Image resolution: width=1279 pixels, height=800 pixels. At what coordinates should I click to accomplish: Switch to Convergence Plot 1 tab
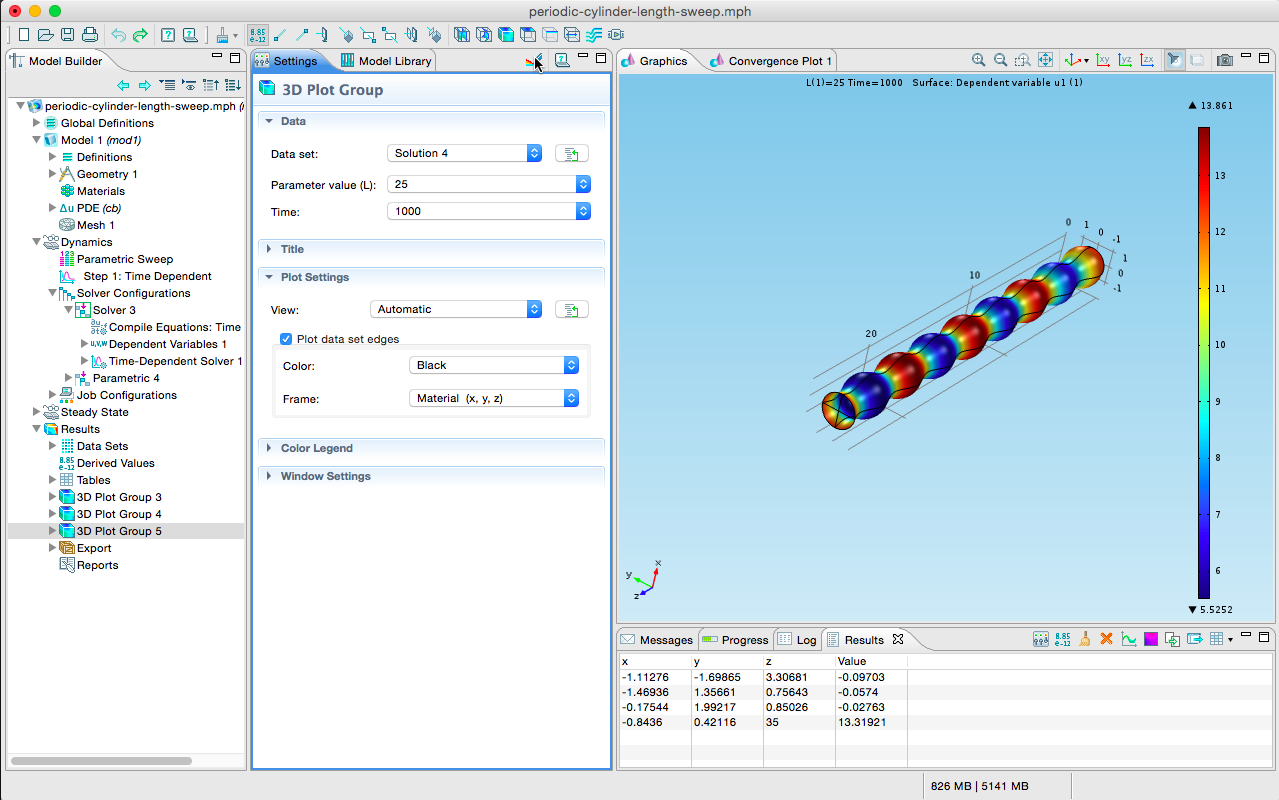click(x=771, y=61)
